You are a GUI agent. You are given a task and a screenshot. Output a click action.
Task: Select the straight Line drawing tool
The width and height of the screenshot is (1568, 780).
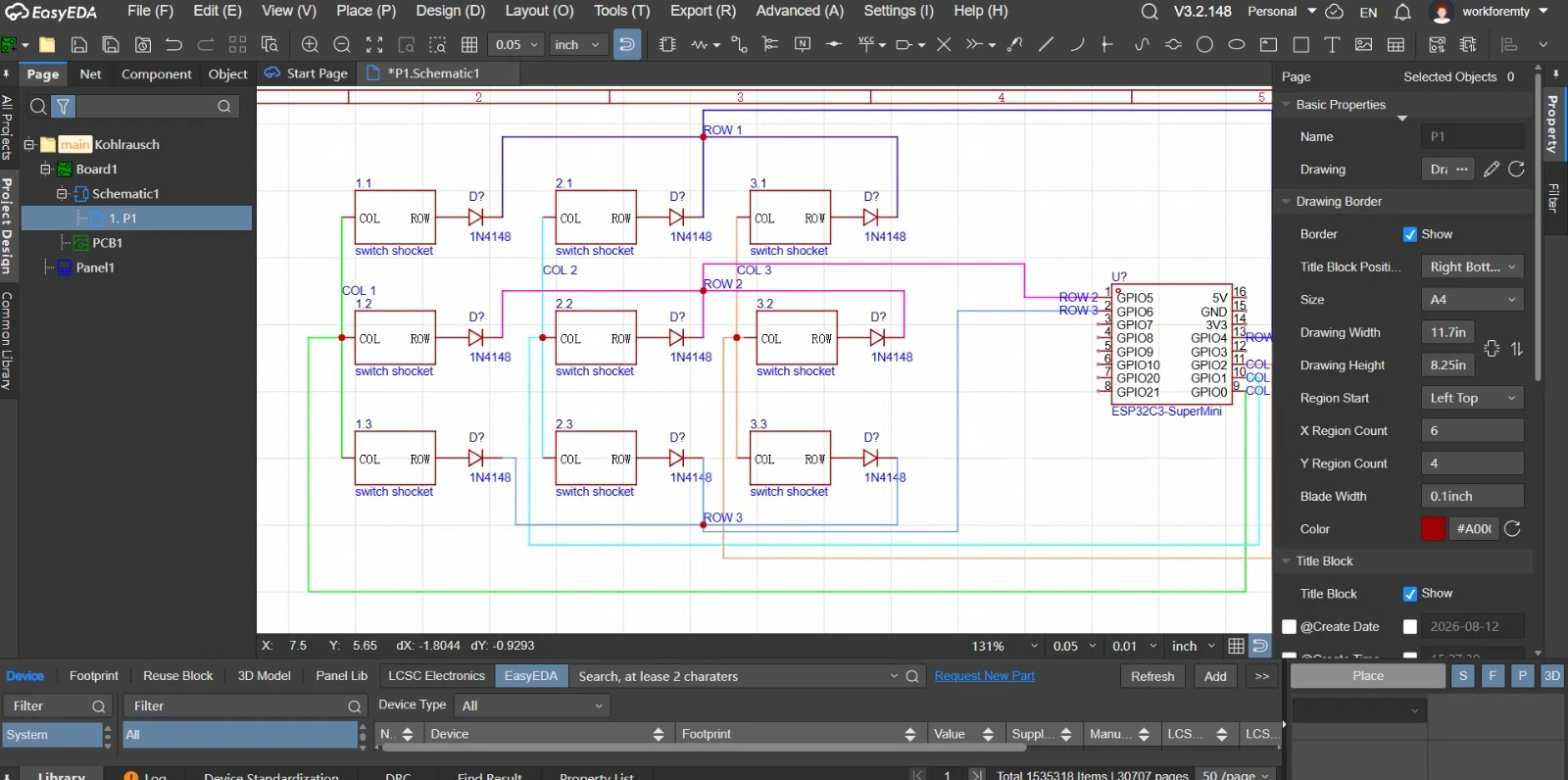pyautogui.click(x=1047, y=45)
